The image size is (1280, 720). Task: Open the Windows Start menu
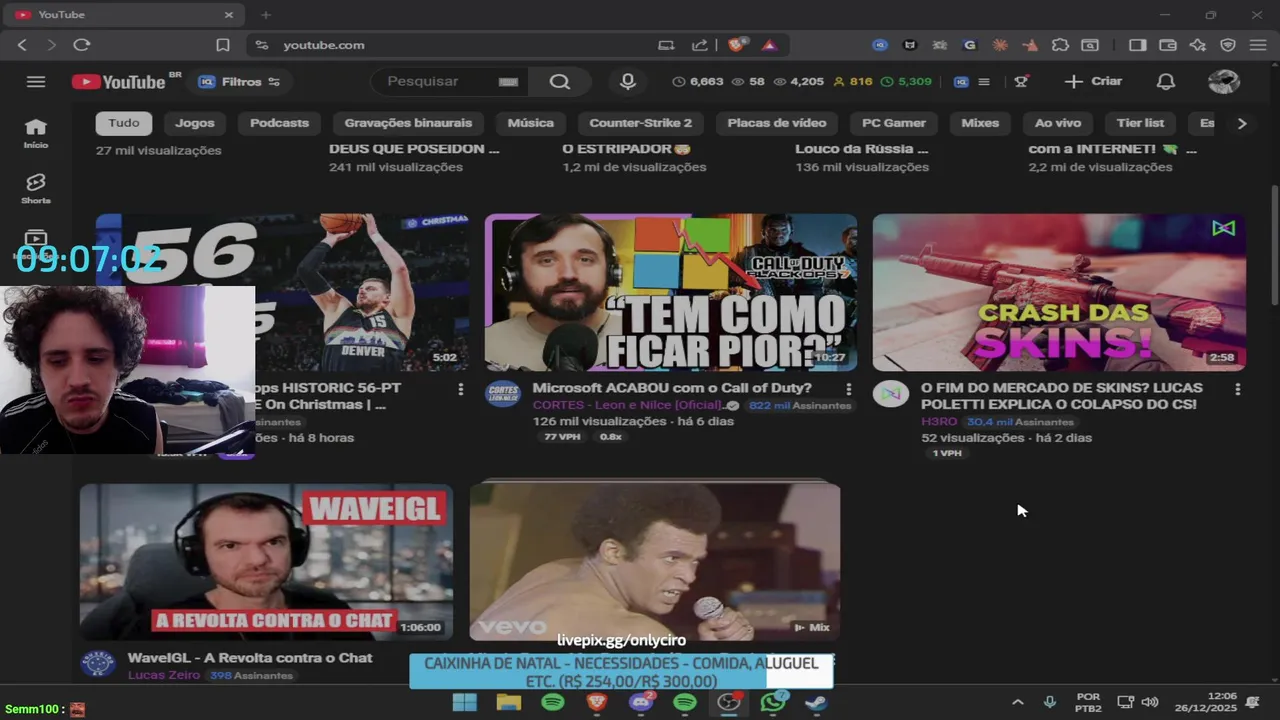[x=464, y=703]
